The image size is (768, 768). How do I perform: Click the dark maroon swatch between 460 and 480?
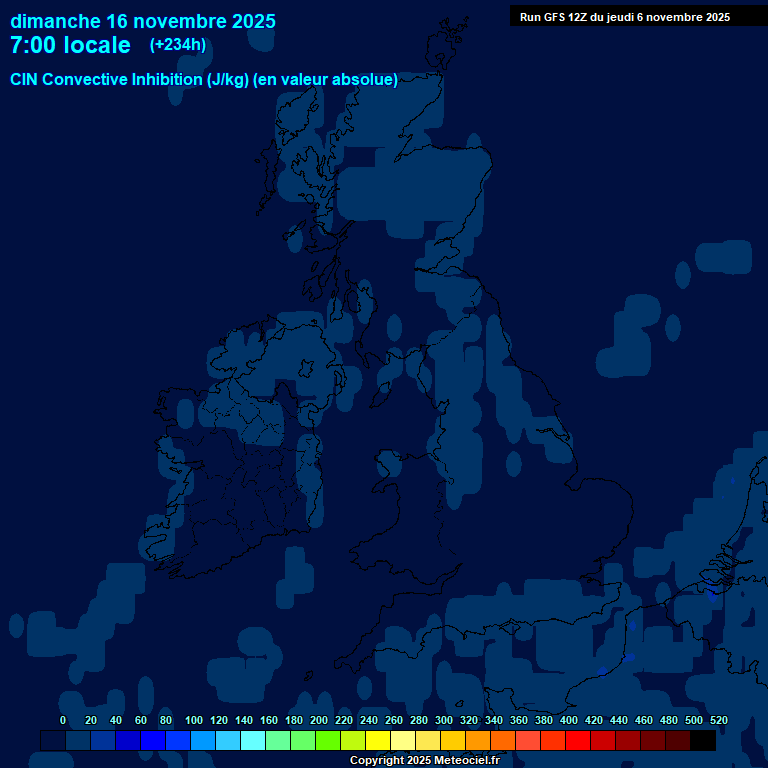click(x=653, y=740)
